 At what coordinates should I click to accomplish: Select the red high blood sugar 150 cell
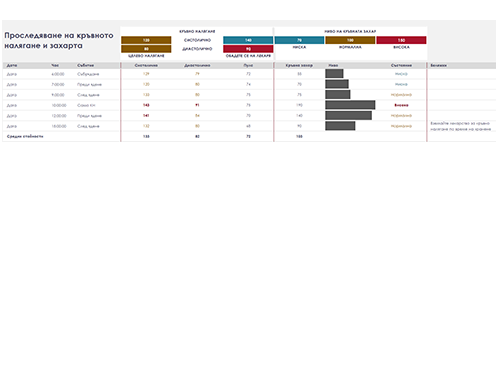tap(401, 40)
